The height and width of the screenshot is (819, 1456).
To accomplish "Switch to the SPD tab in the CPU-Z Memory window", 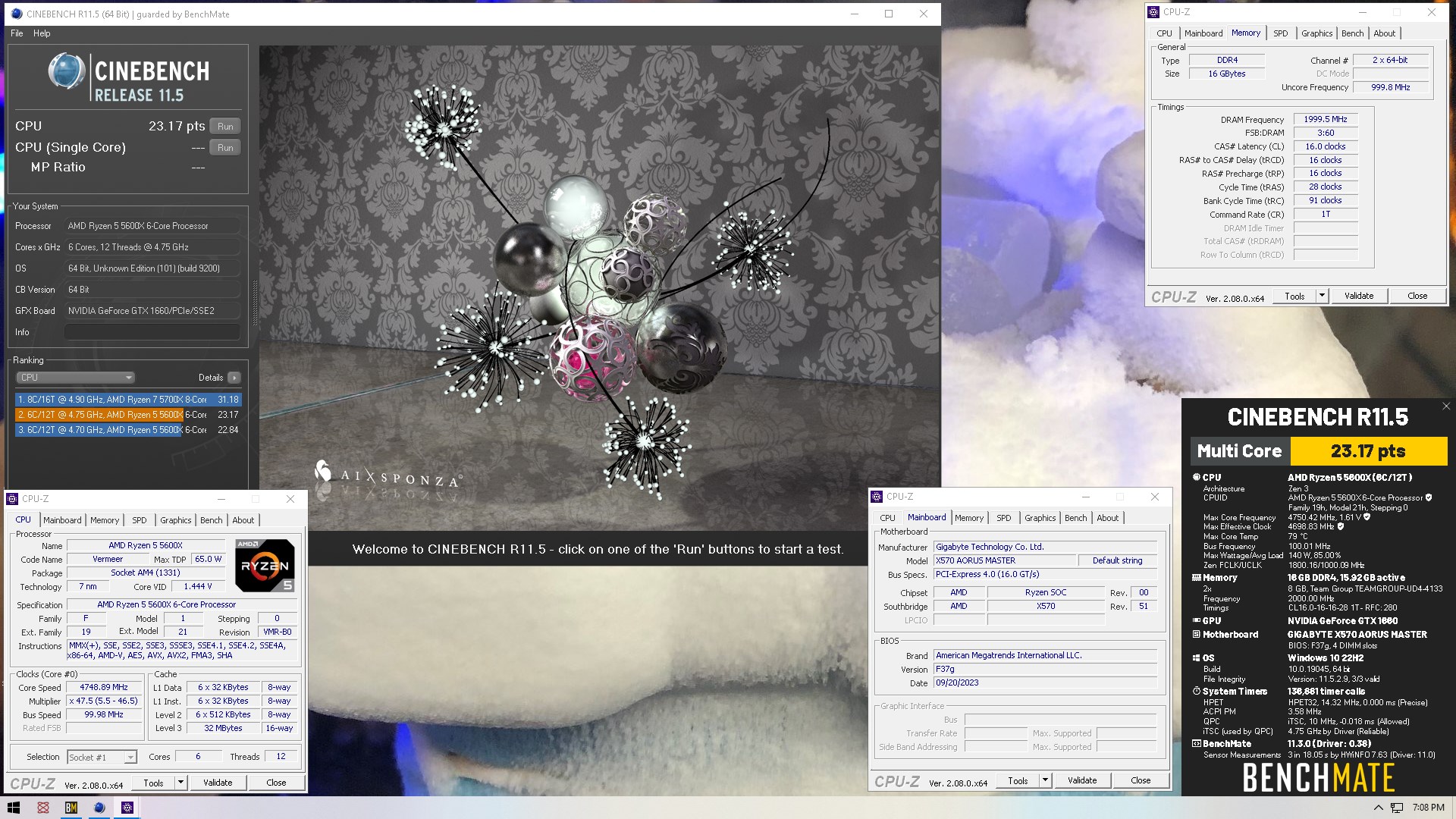I will click(1280, 33).
